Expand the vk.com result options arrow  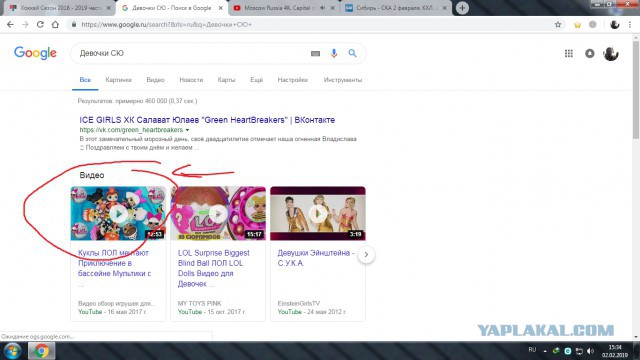[x=187, y=130]
